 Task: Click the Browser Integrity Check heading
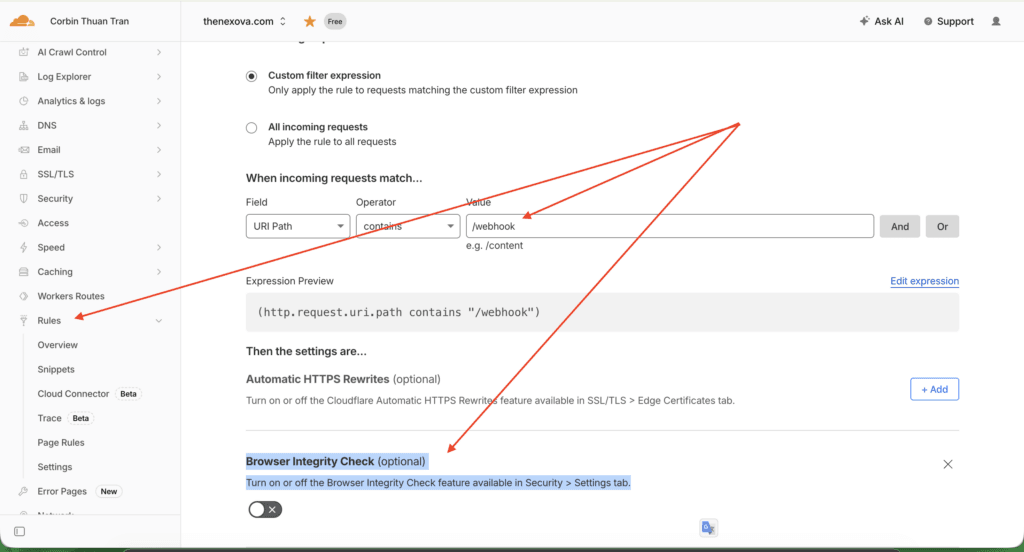336,461
